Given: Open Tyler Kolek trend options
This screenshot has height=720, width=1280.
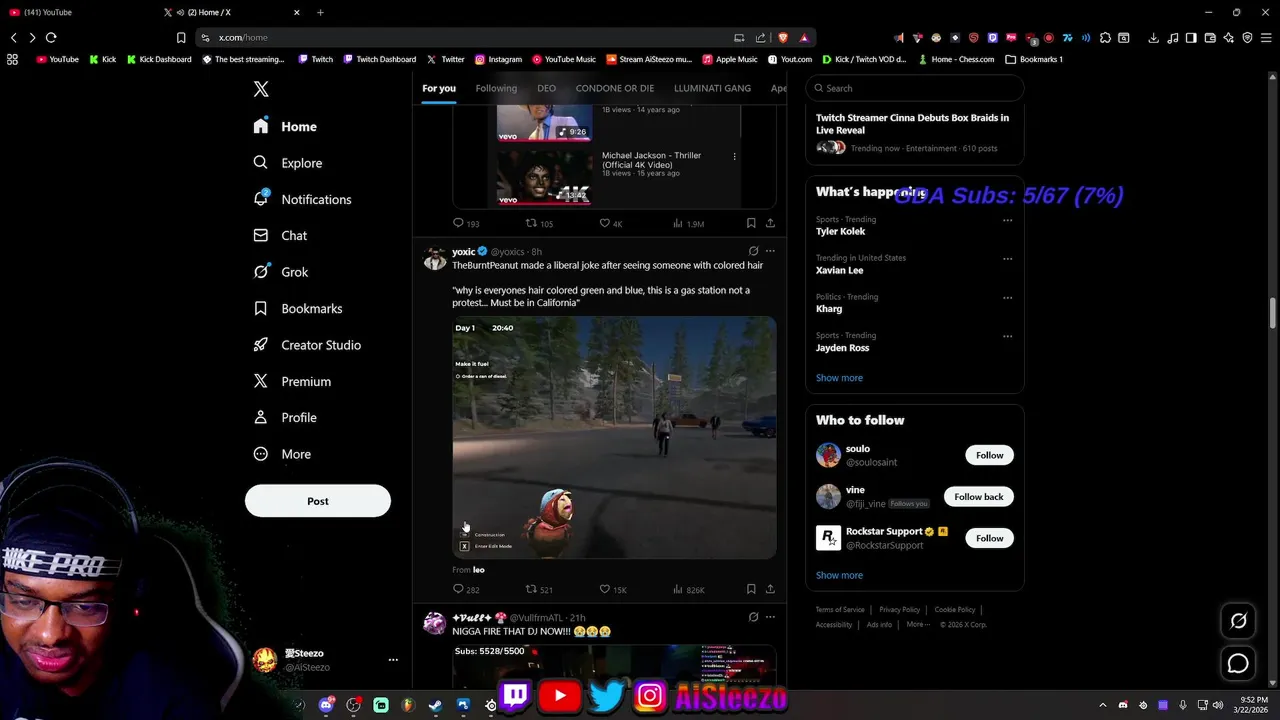Looking at the screenshot, I should (1007, 220).
